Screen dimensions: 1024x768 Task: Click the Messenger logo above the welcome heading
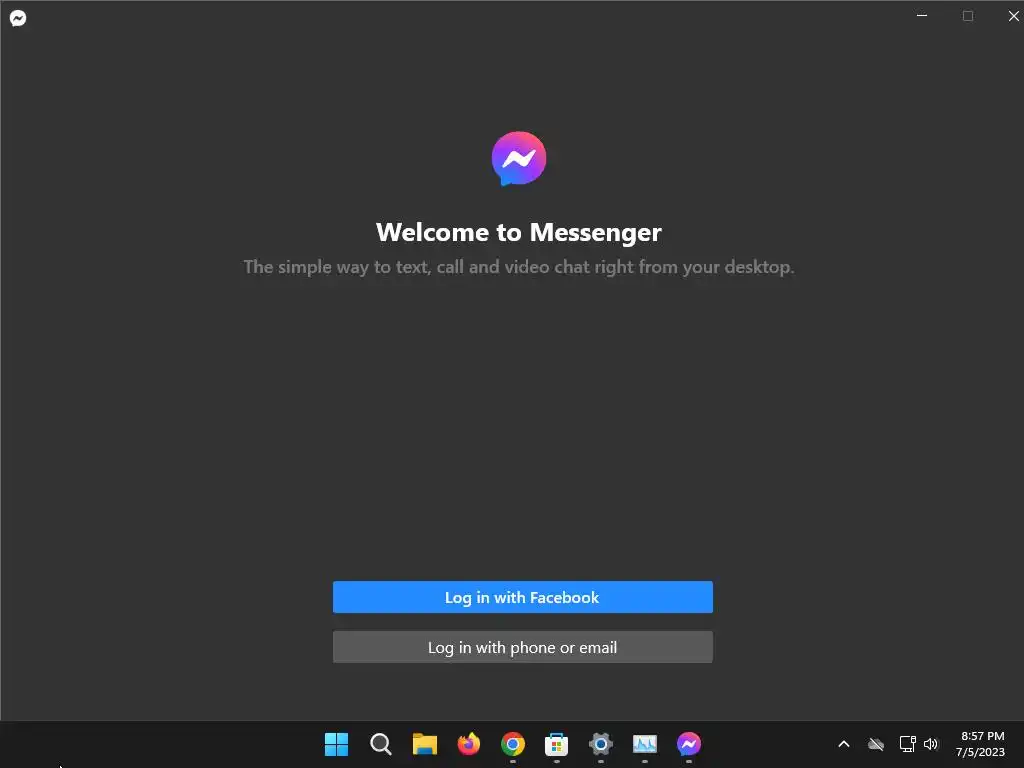[x=519, y=159]
